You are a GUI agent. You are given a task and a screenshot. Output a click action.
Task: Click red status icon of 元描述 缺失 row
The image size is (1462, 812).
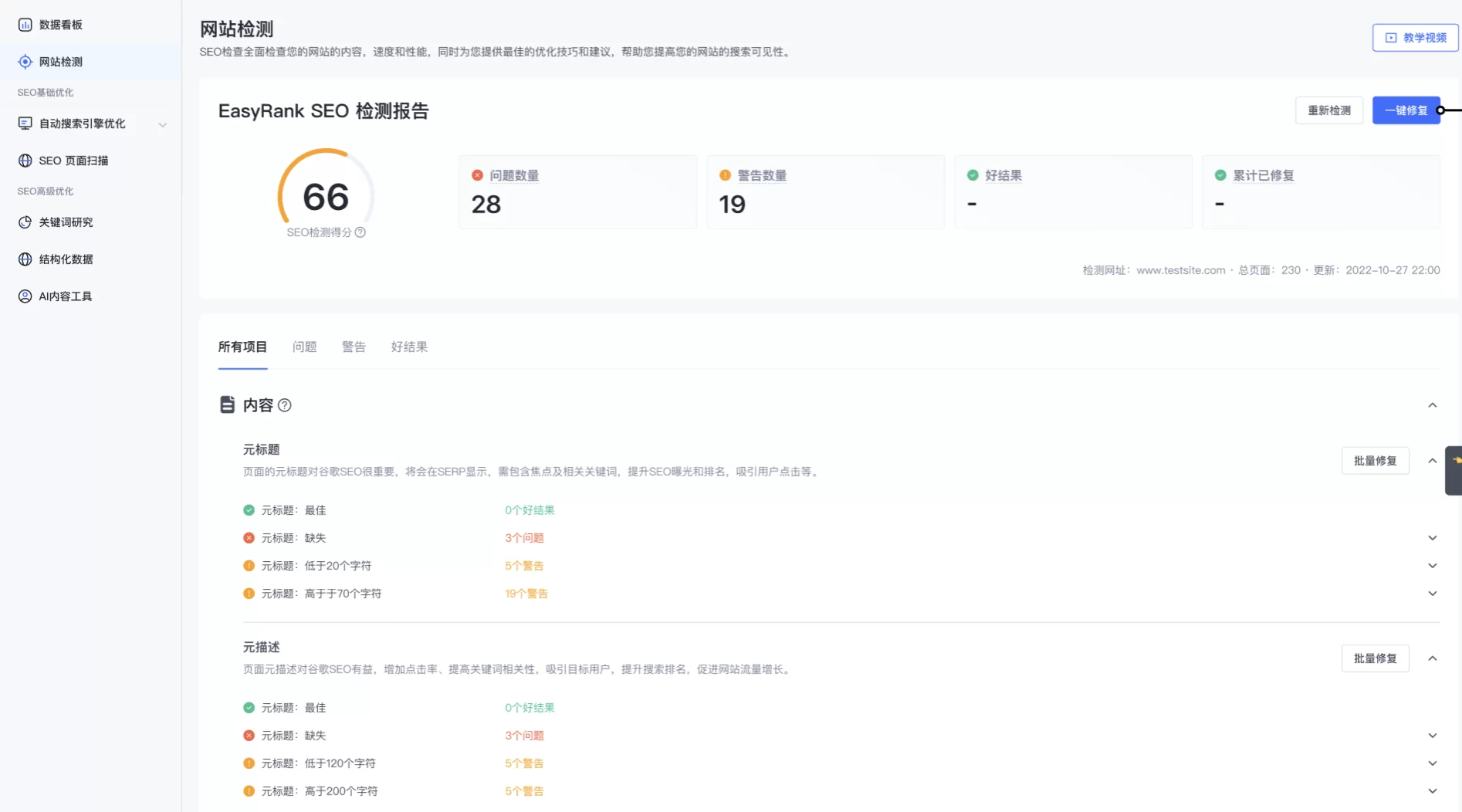(x=249, y=736)
